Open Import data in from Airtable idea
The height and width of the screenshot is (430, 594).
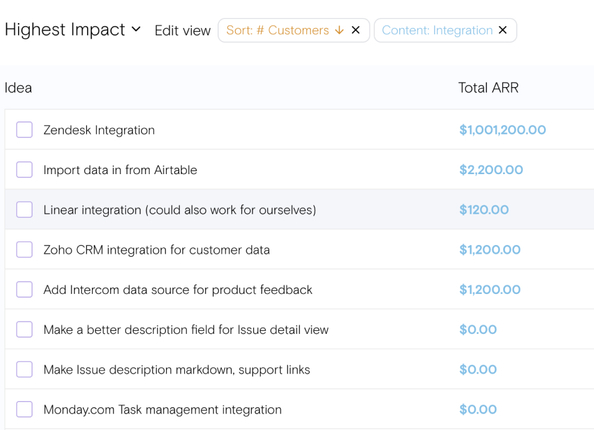tap(120, 170)
